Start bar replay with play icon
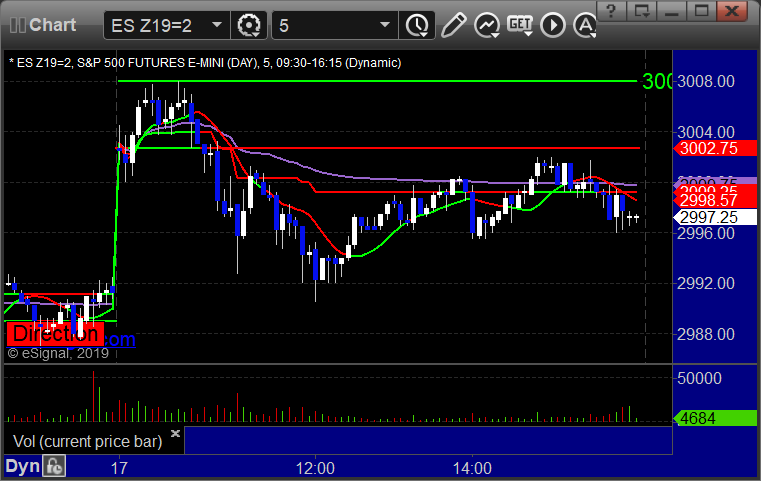This screenshot has width=761, height=481. pyautogui.click(x=553, y=25)
